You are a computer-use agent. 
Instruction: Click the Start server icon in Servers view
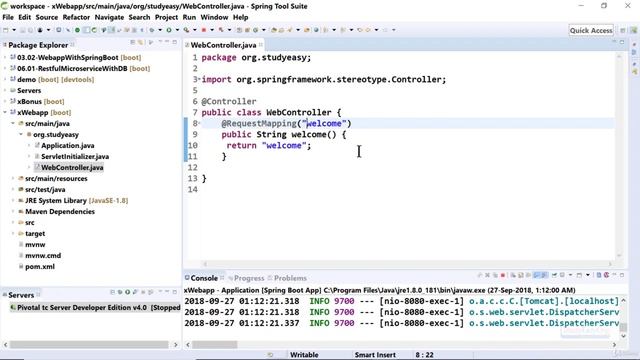pyautogui.click(x=128, y=292)
